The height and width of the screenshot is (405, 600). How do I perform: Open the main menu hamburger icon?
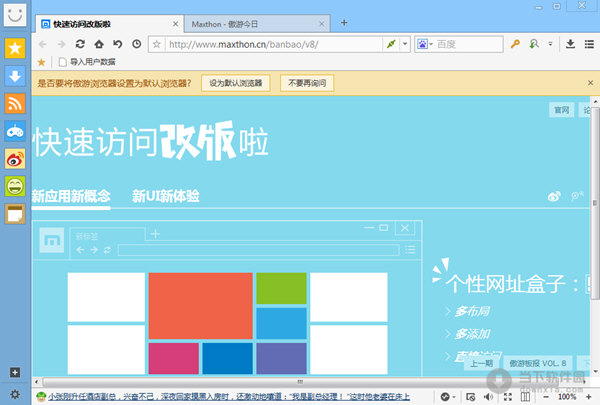pos(589,44)
